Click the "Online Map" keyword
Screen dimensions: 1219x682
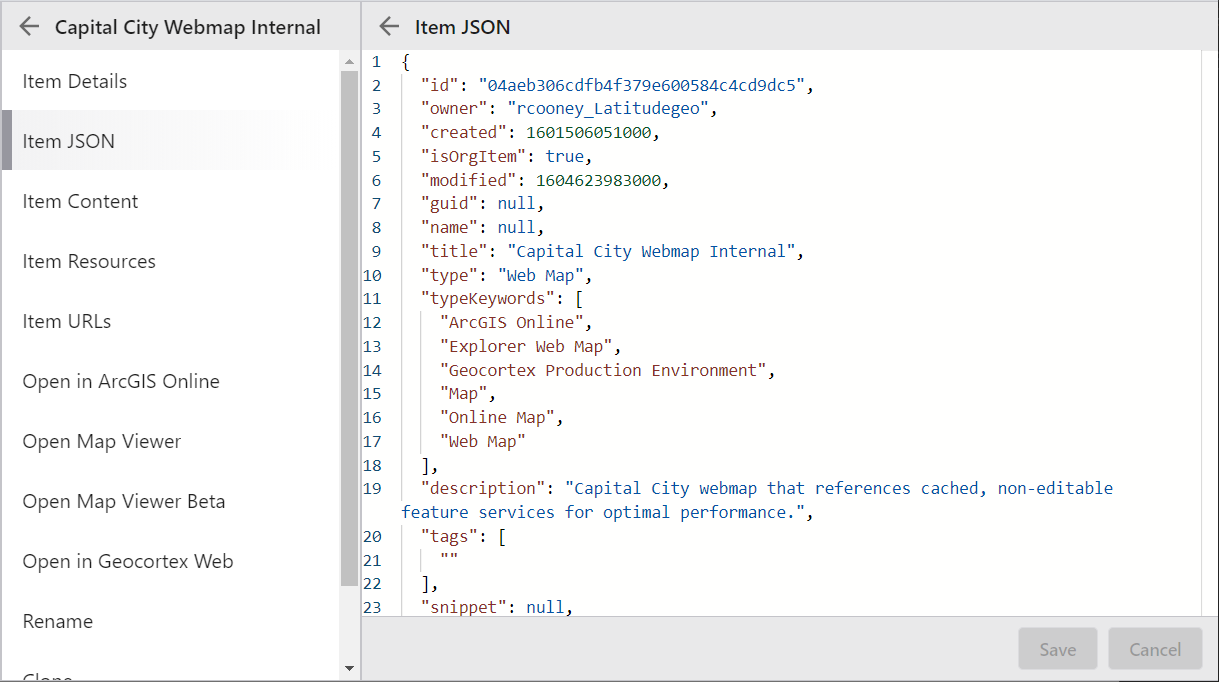pyautogui.click(x=497, y=417)
